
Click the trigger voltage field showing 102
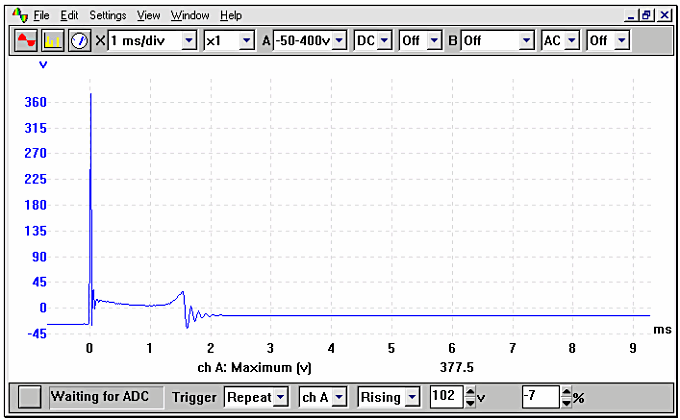click(446, 397)
